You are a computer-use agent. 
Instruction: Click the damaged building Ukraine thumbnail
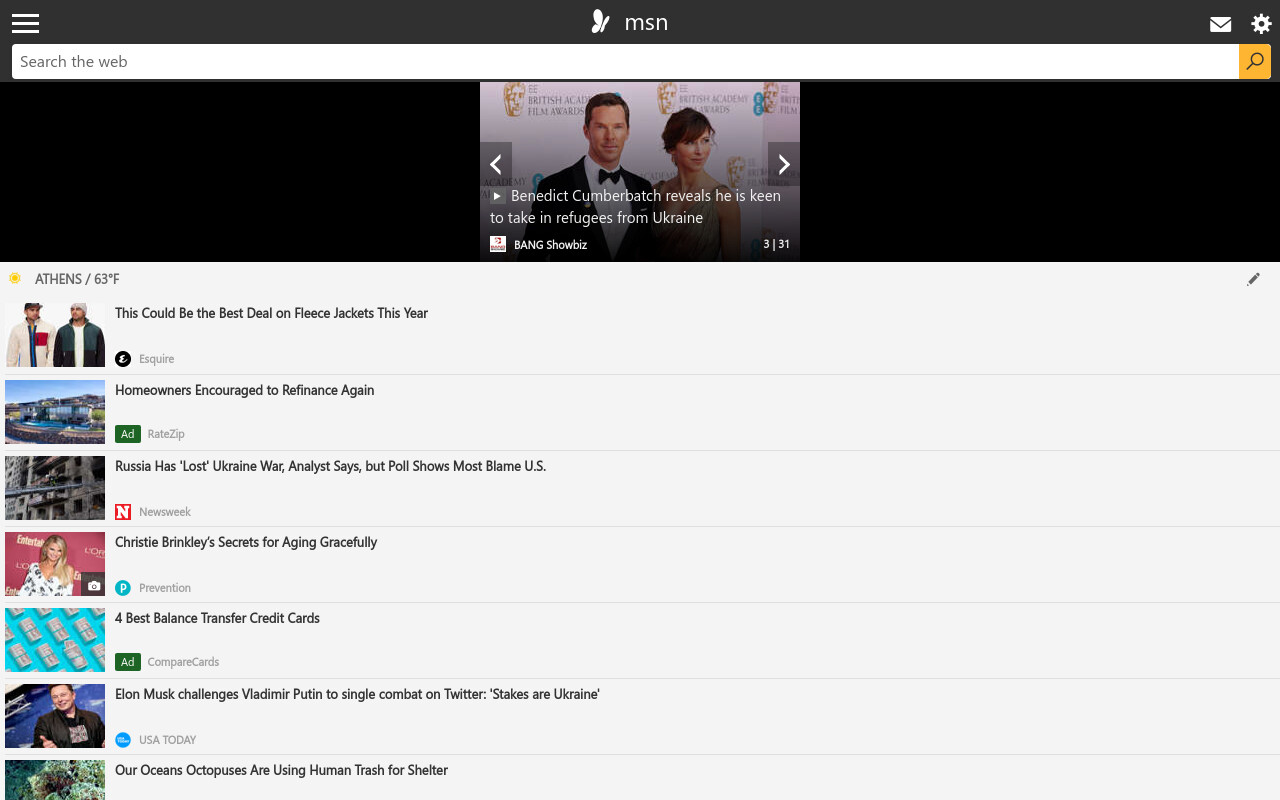(55, 488)
